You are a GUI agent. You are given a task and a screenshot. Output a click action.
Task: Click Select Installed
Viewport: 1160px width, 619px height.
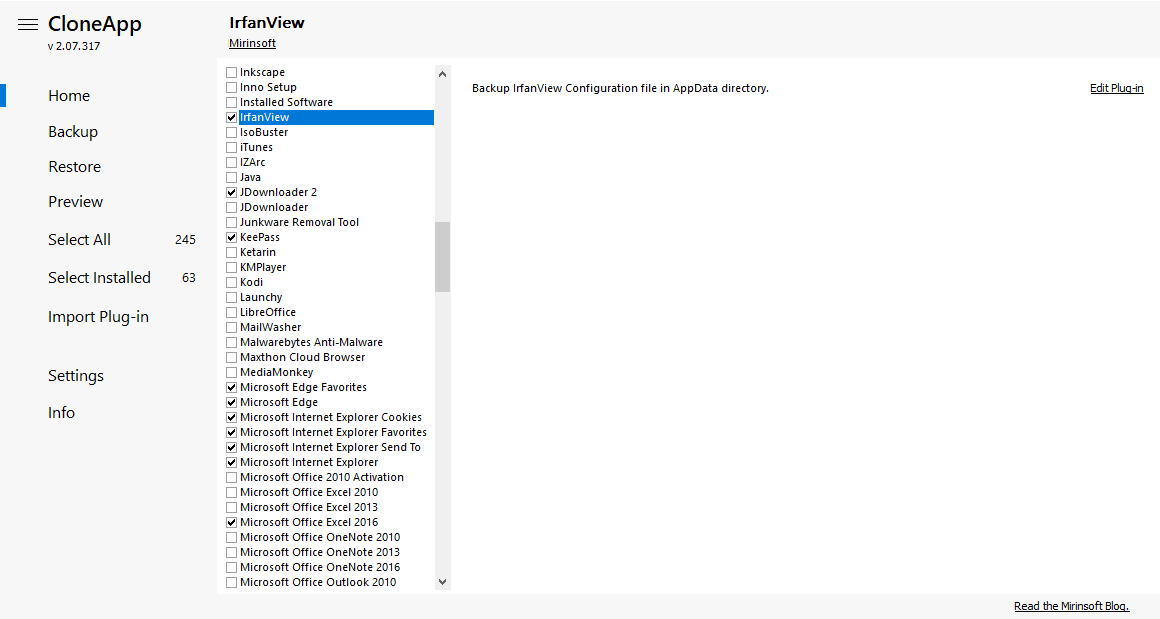coord(99,277)
